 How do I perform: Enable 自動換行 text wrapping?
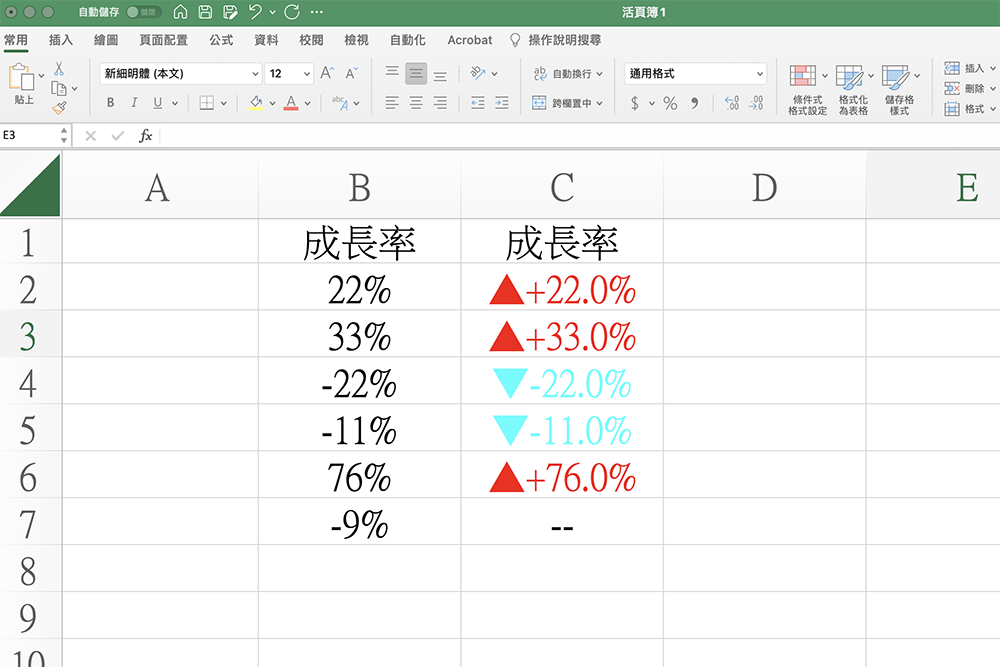tap(567, 73)
